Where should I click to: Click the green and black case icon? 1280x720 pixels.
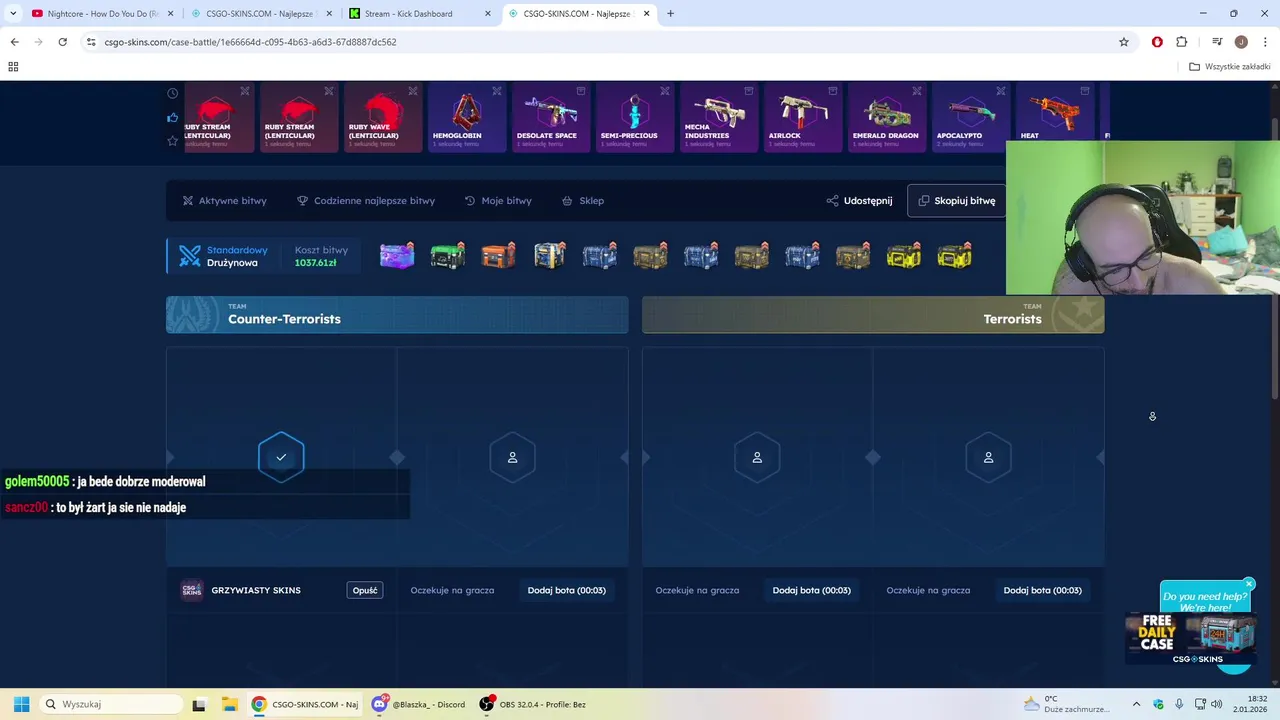point(447,256)
